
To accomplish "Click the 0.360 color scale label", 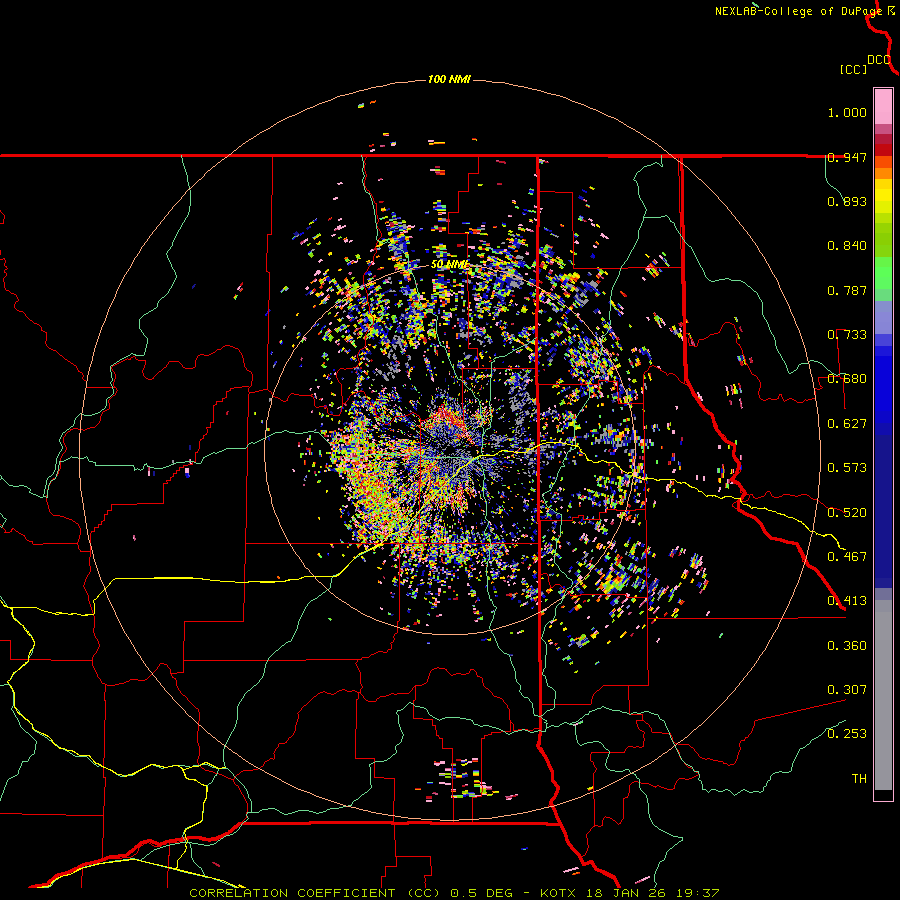I will [847, 646].
